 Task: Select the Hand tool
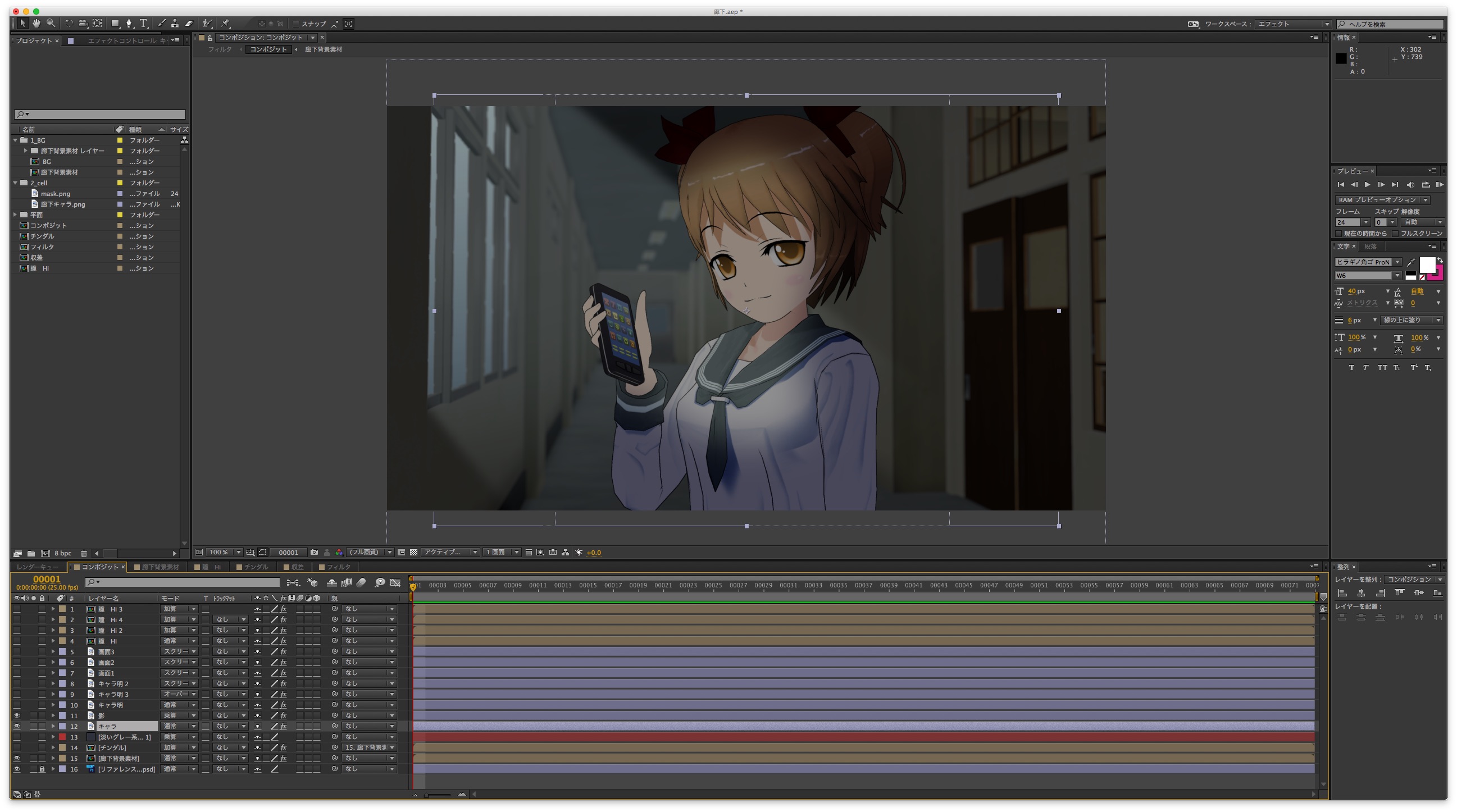pyautogui.click(x=37, y=23)
